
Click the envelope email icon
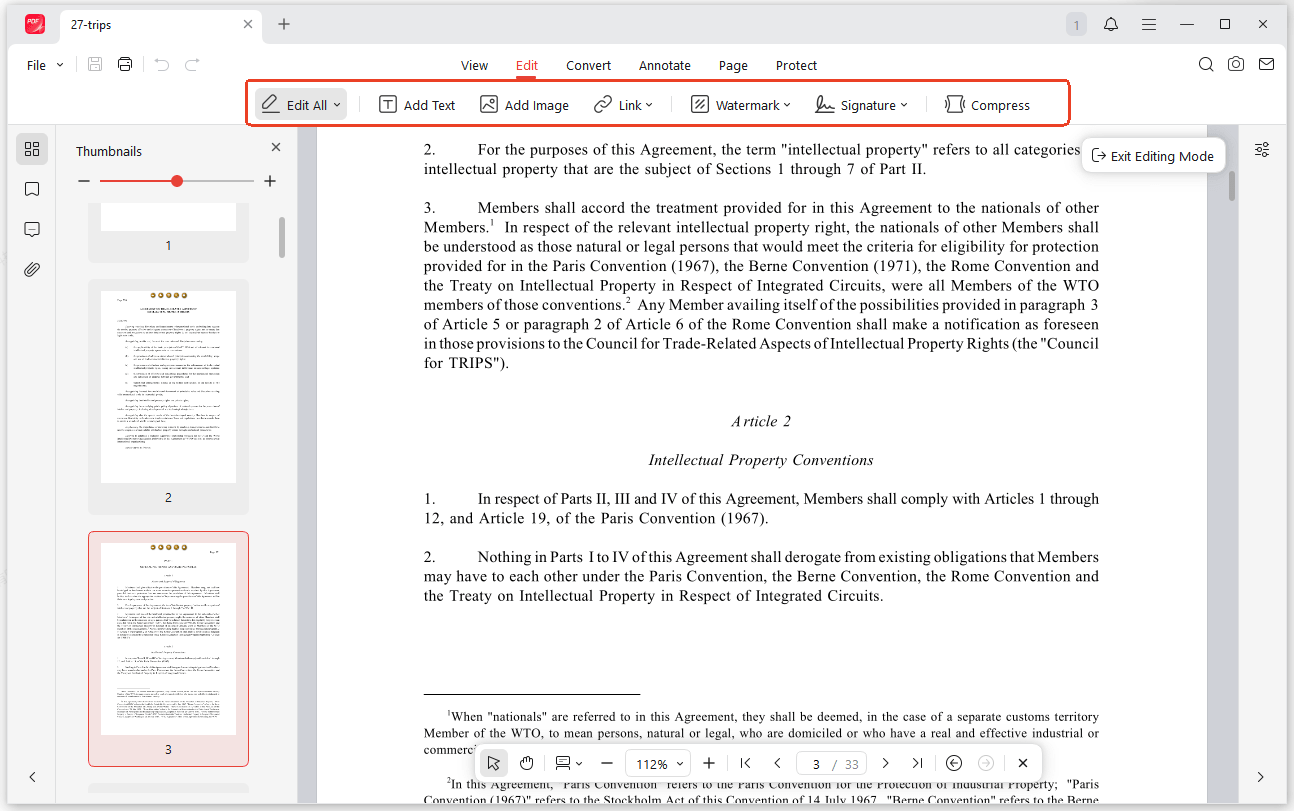click(x=1266, y=64)
